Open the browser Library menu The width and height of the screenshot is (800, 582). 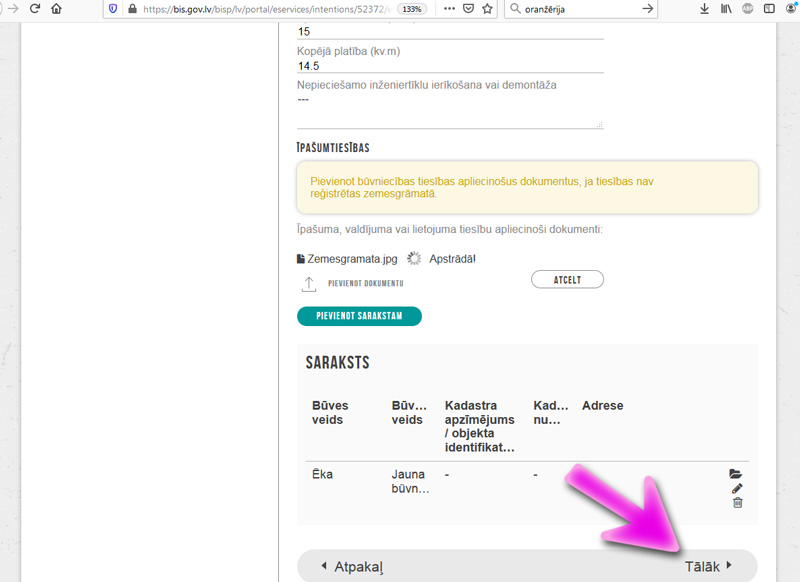click(x=727, y=9)
